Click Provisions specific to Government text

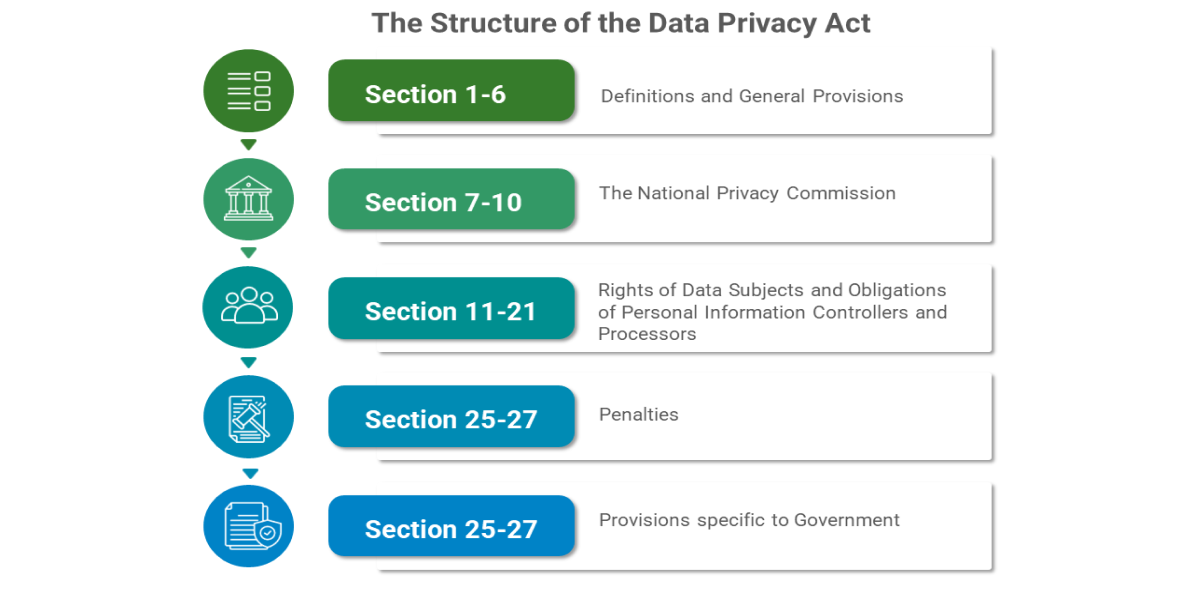(749, 520)
